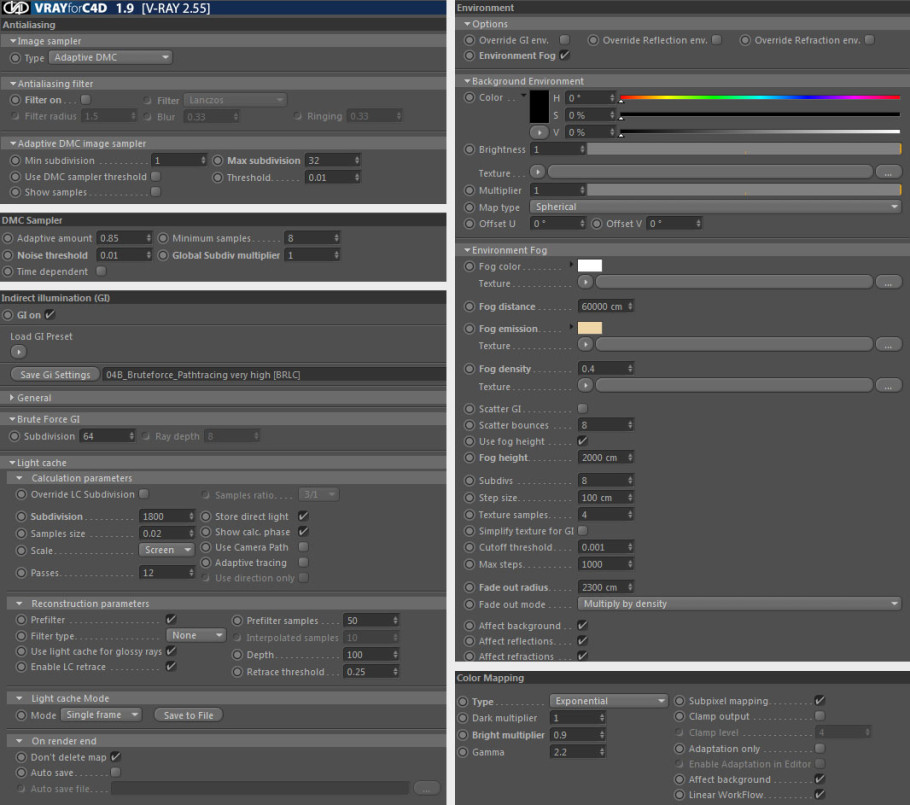Click the Background Texture browse (...) button
Image resolution: width=910 pixels, height=805 pixels.
pos(888,172)
